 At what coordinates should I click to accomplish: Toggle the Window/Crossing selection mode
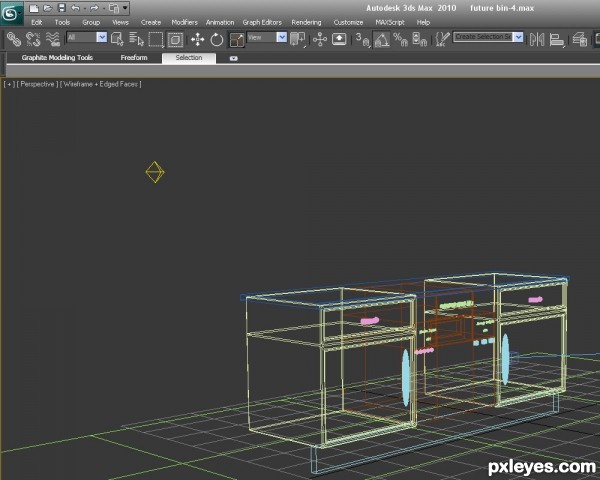point(175,39)
